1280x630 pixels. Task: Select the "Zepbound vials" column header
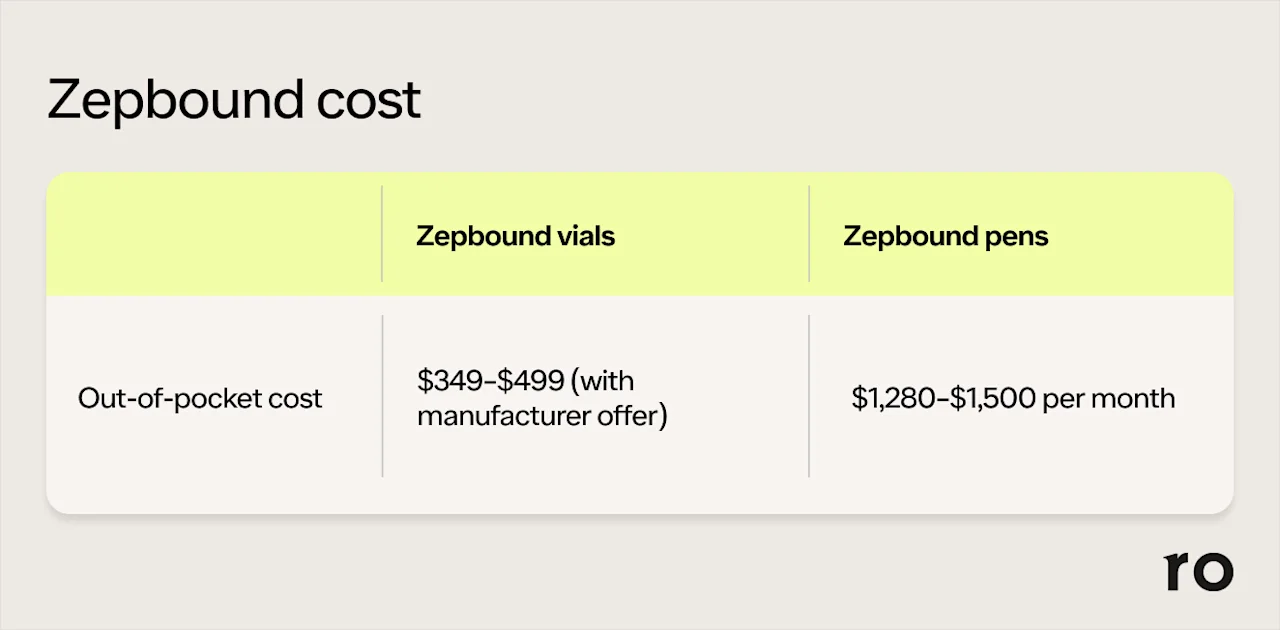[x=515, y=236]
